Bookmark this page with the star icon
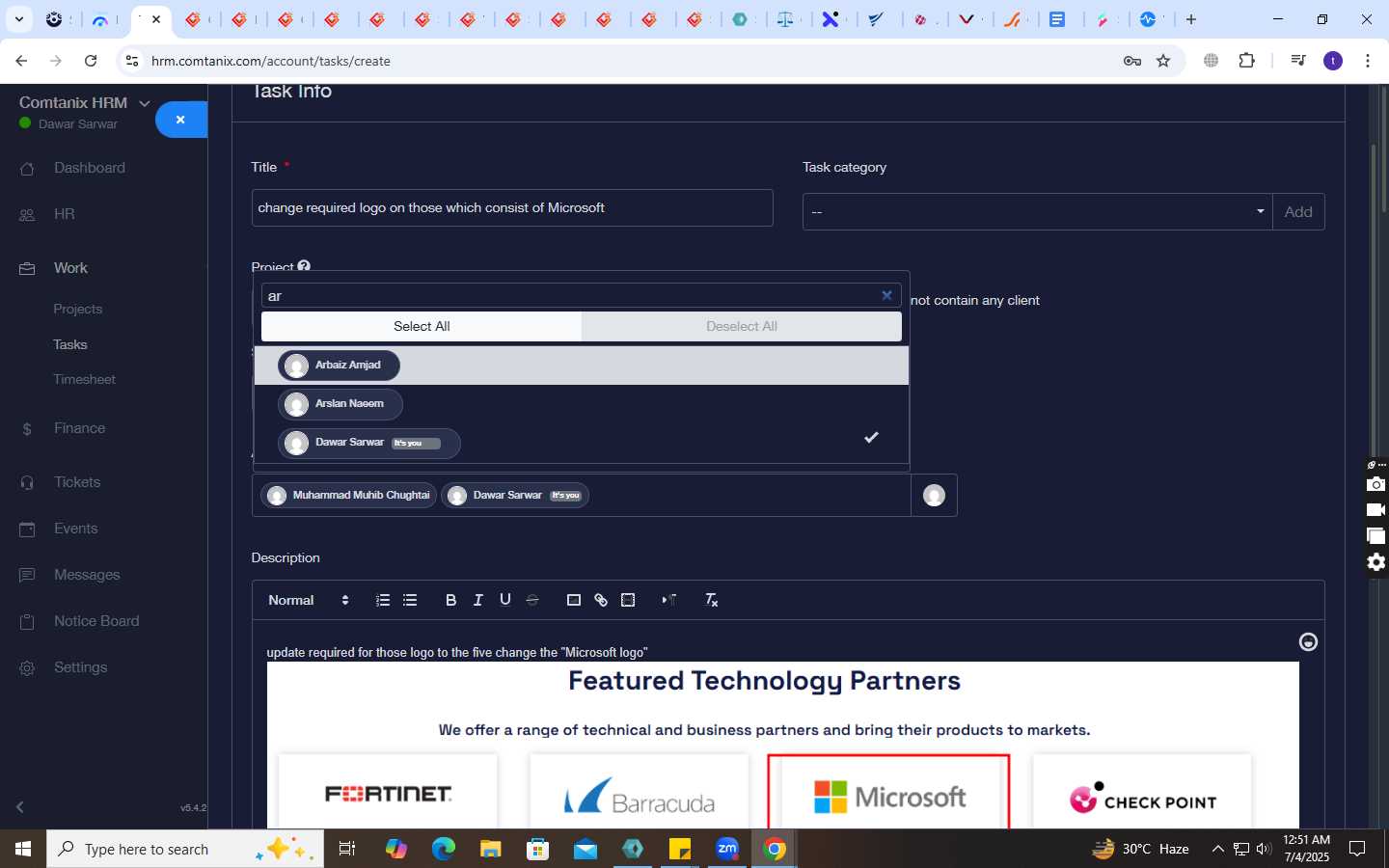 click(1163, 61)
